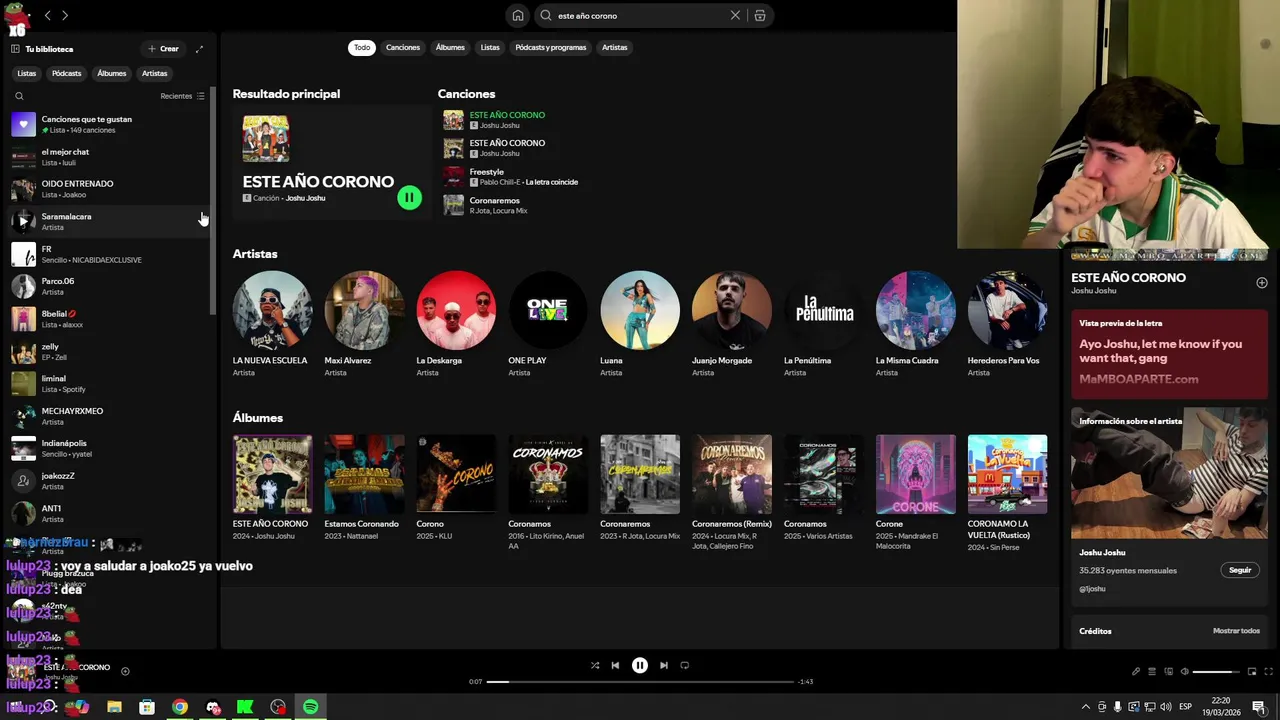The image size is (1280, 720).
Task: Switch to the Artistas search tab
Action: [x=615, y=47]
